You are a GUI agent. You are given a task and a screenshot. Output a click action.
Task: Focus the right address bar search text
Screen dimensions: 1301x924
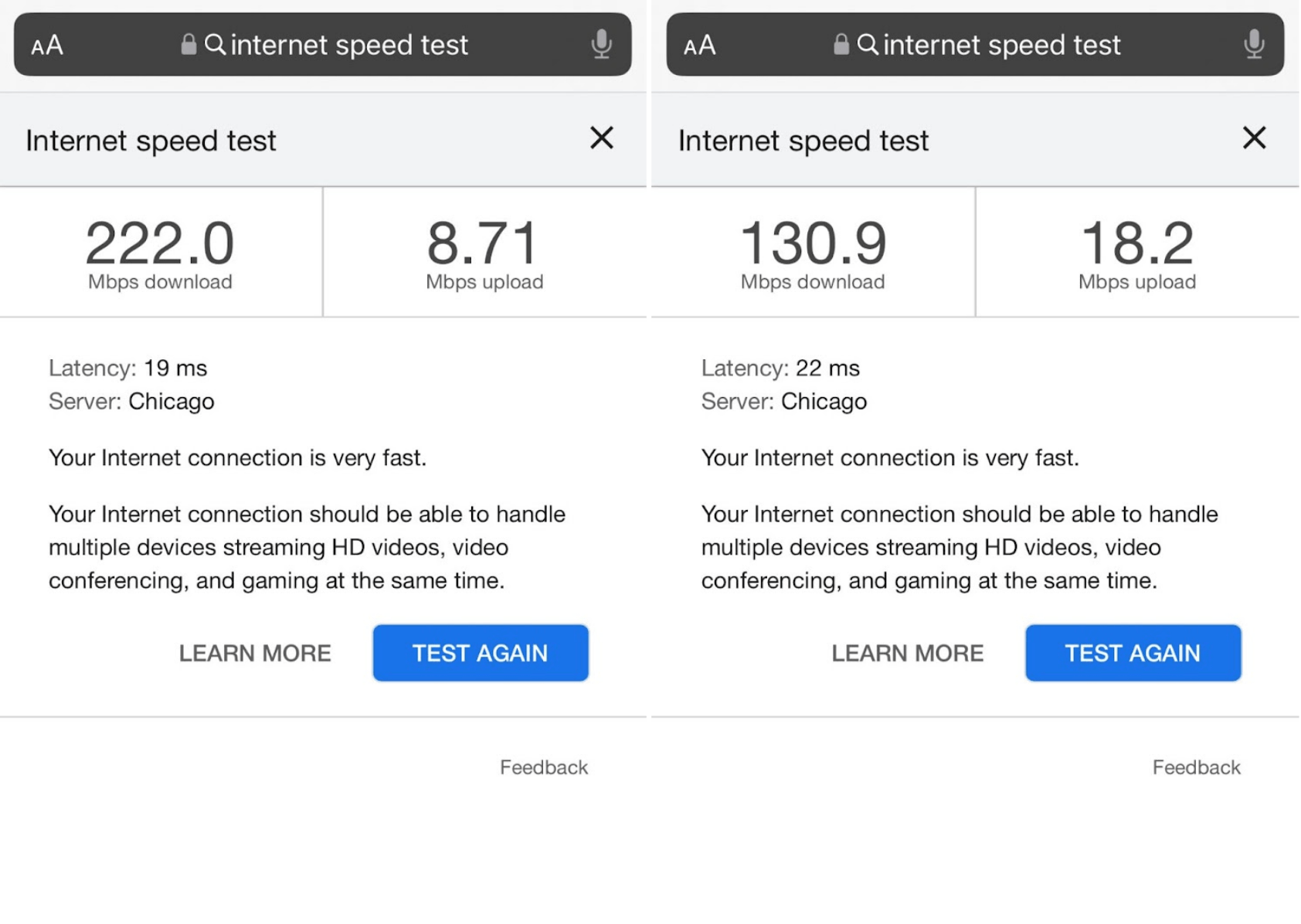1002,45
